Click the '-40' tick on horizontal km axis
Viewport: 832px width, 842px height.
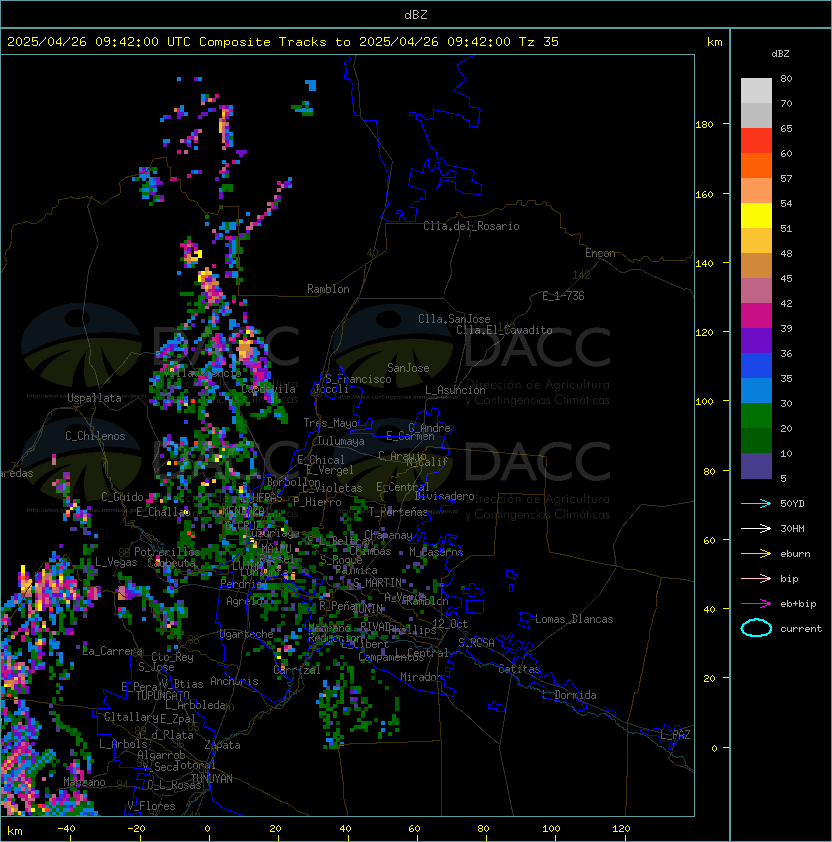(67, 829)
